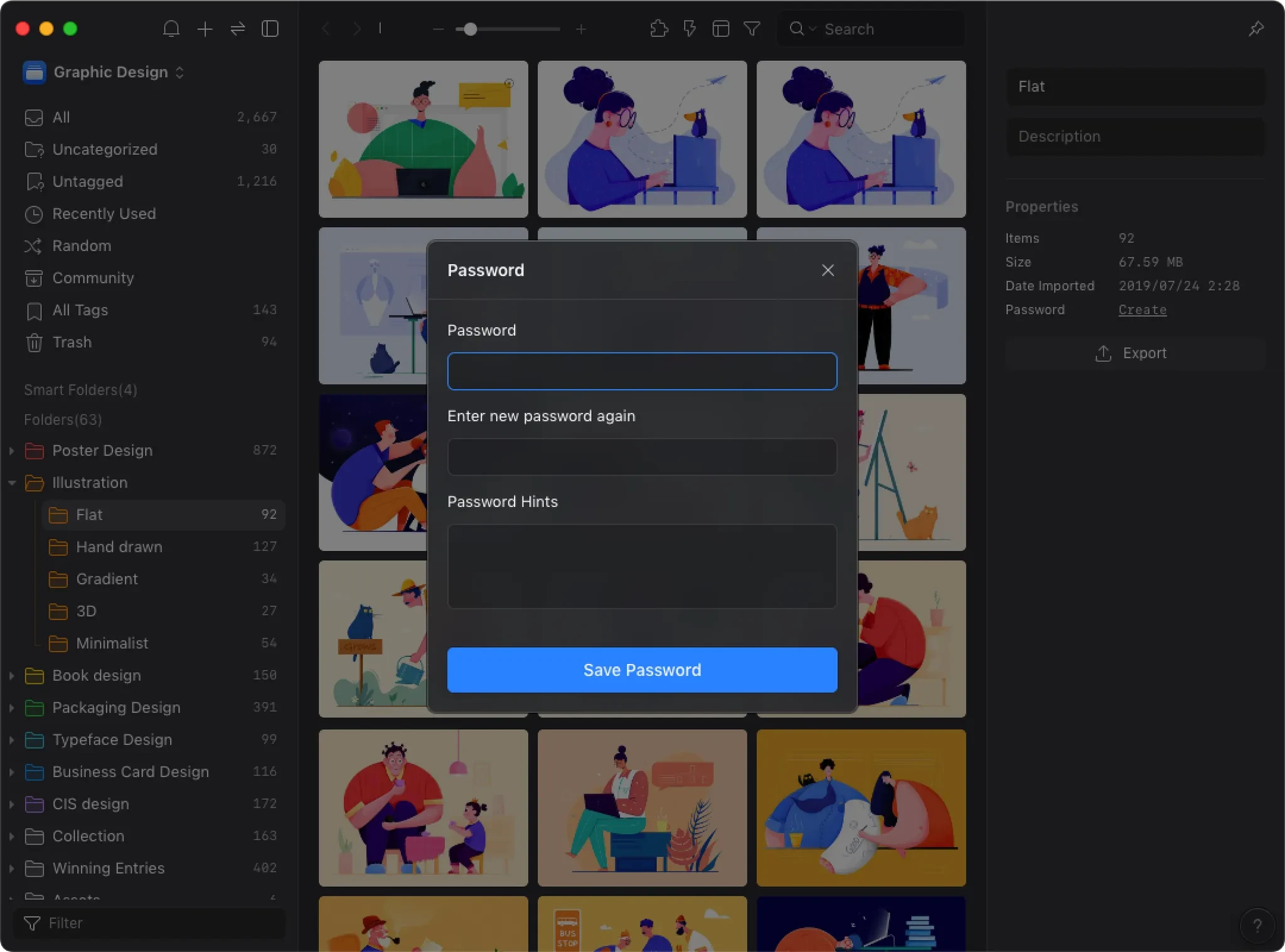Open the Graphic Design library dropdown
The height and width of the screenshot is (952, 1285).
[104, 72]
